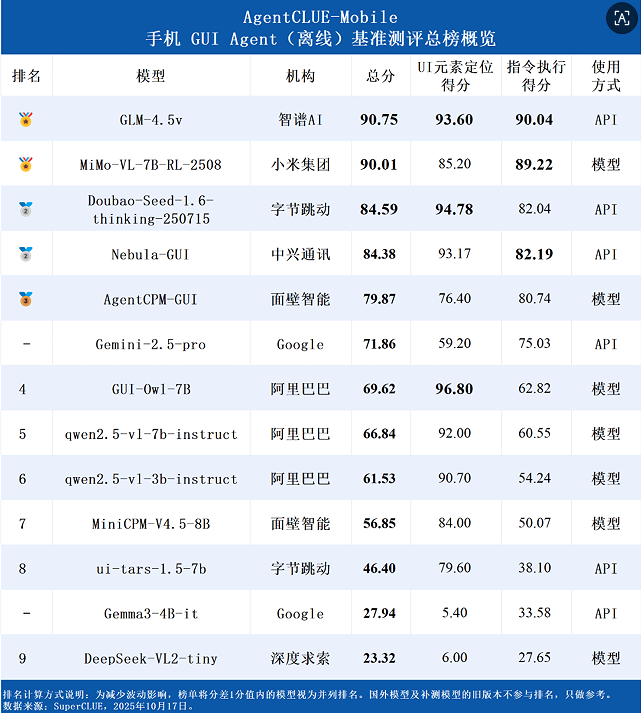Click the gold medal beside MiMo-VL-7B-RL-2508
This screenshot has width=641, height=713.
[x=26, y=164]
